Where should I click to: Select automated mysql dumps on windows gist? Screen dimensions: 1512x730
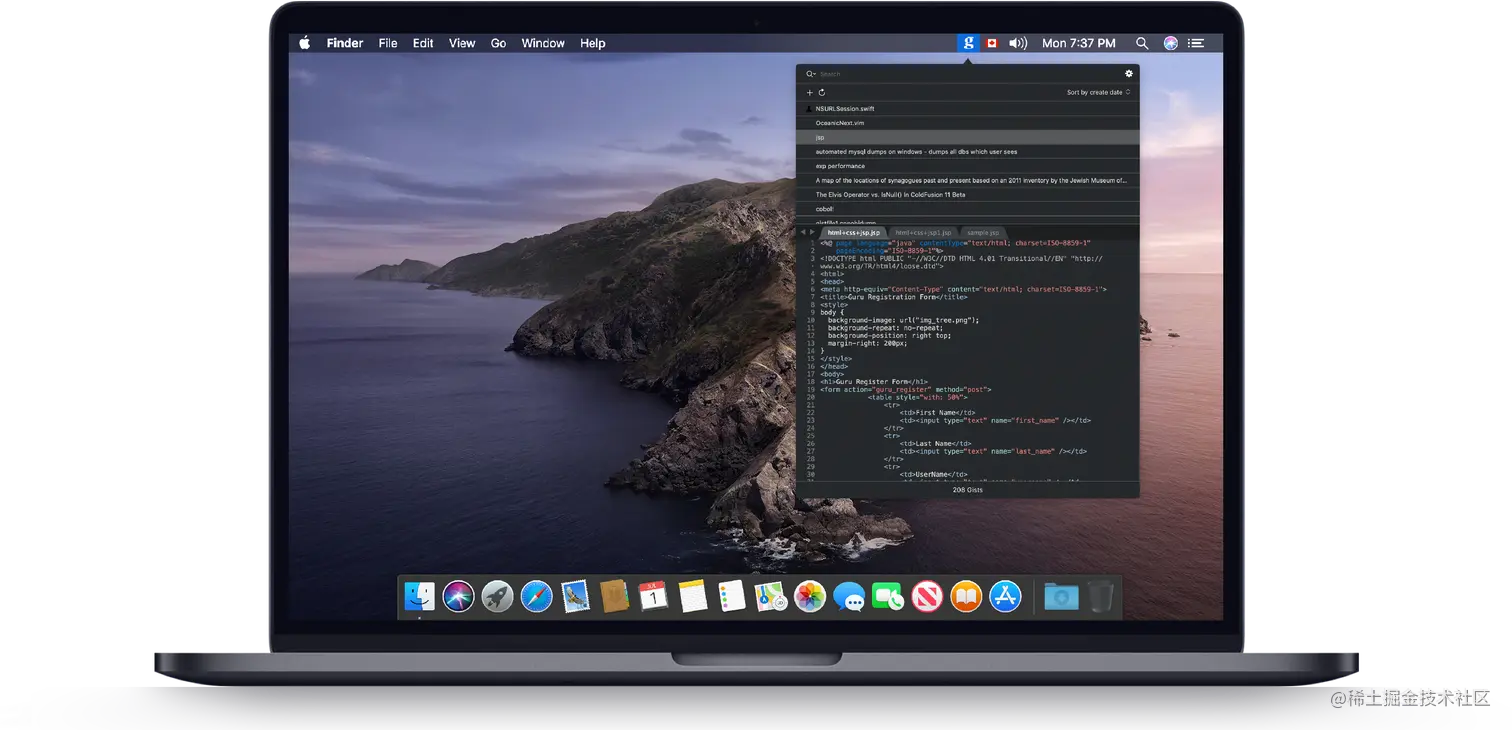(968, 152)
